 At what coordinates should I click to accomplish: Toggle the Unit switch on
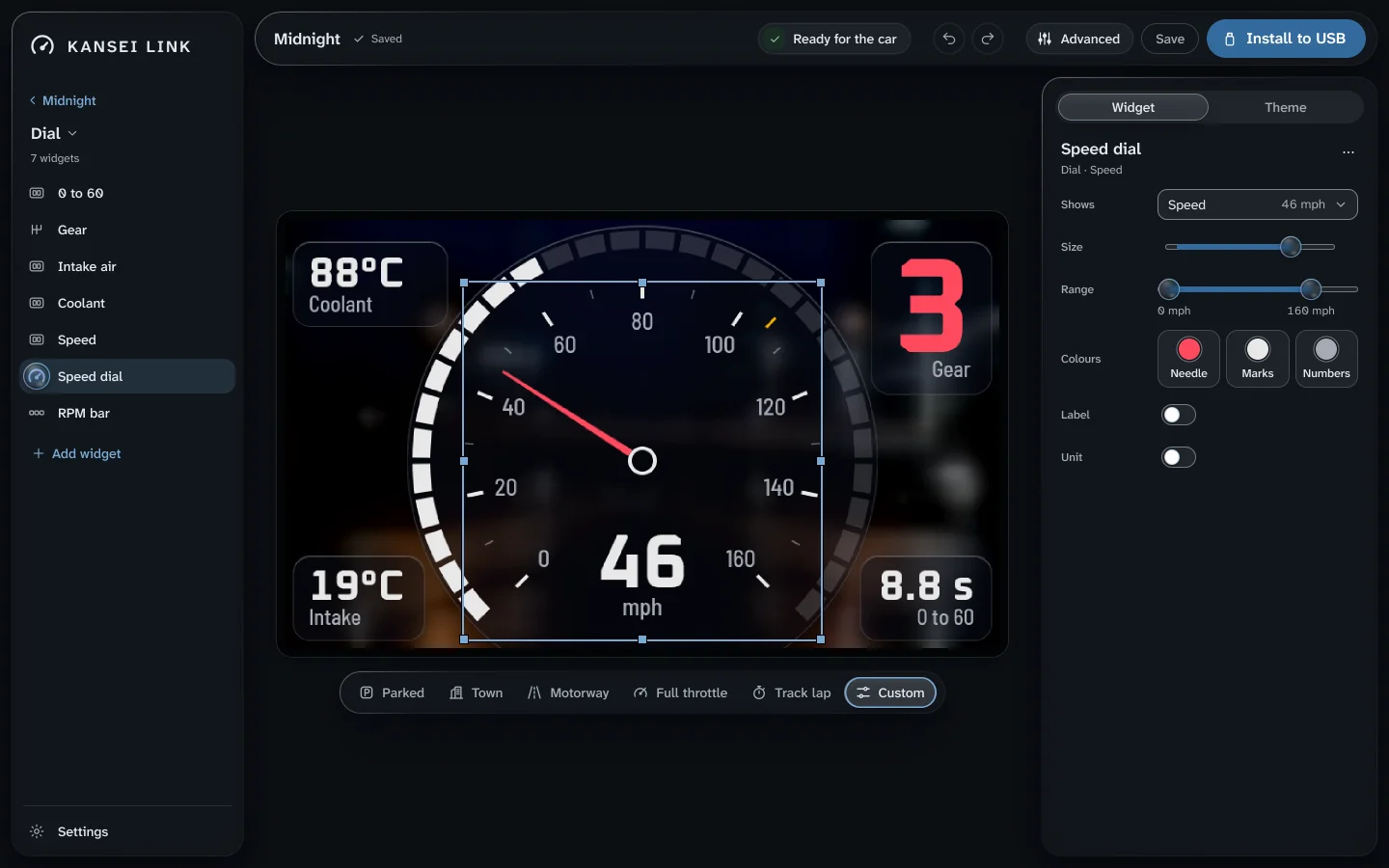(x=1179, y=457)
